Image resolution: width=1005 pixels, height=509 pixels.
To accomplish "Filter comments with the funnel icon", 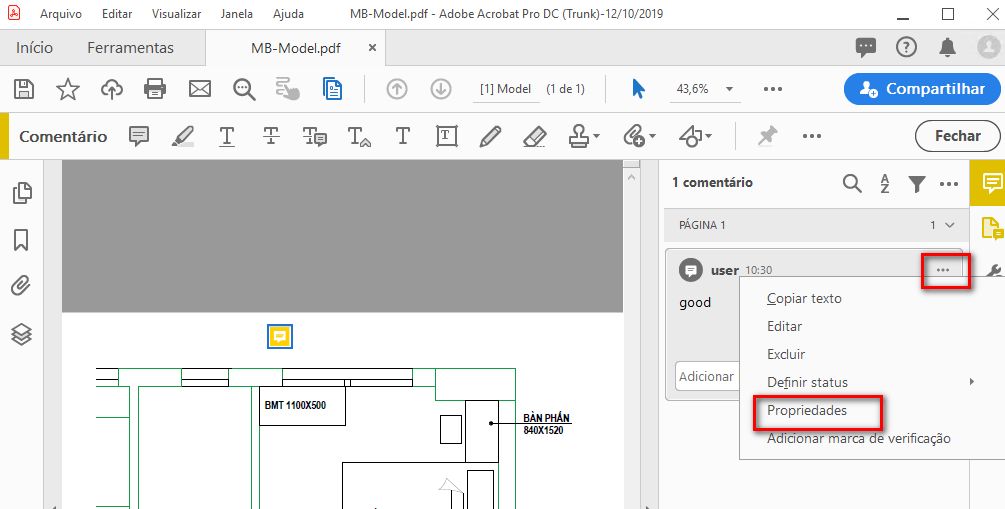I will (916, 183).
